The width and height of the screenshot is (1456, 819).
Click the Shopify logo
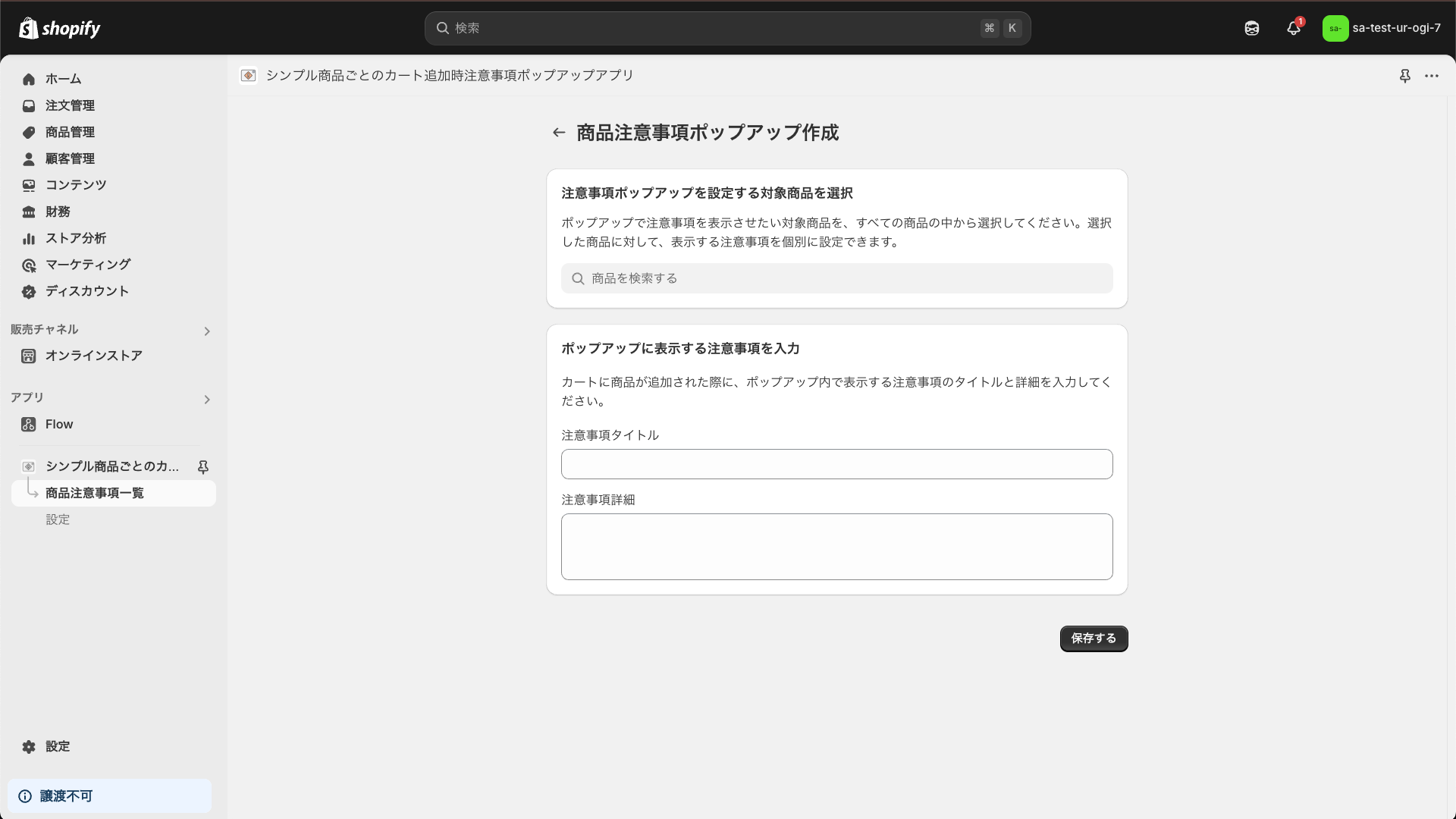pos(60,28)
